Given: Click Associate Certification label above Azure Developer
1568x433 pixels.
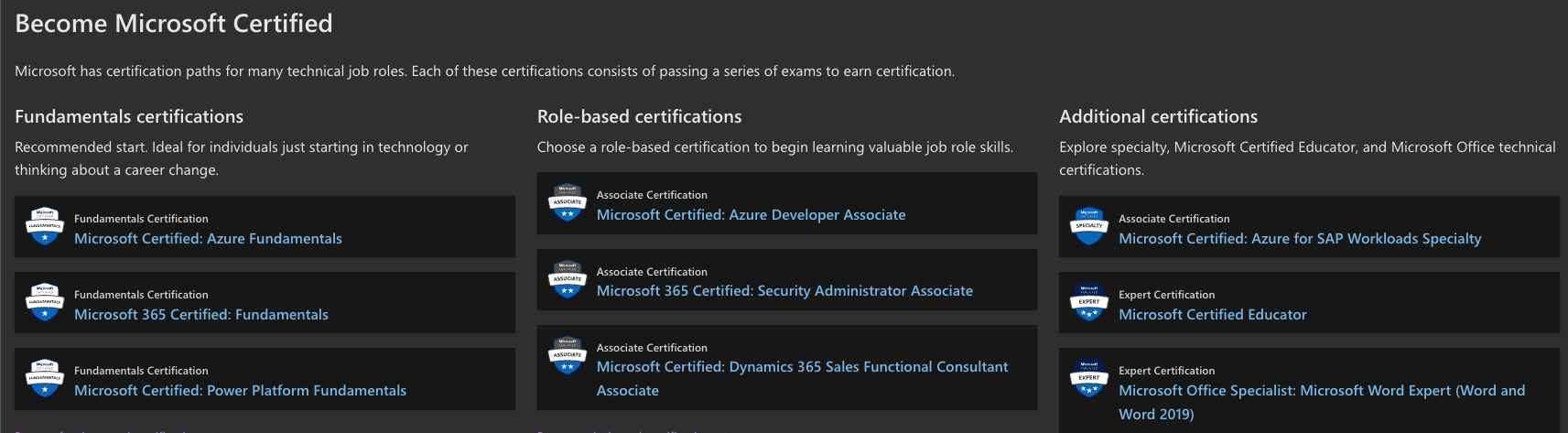Looking at the screenshot, I should click(x=652, y=195).
